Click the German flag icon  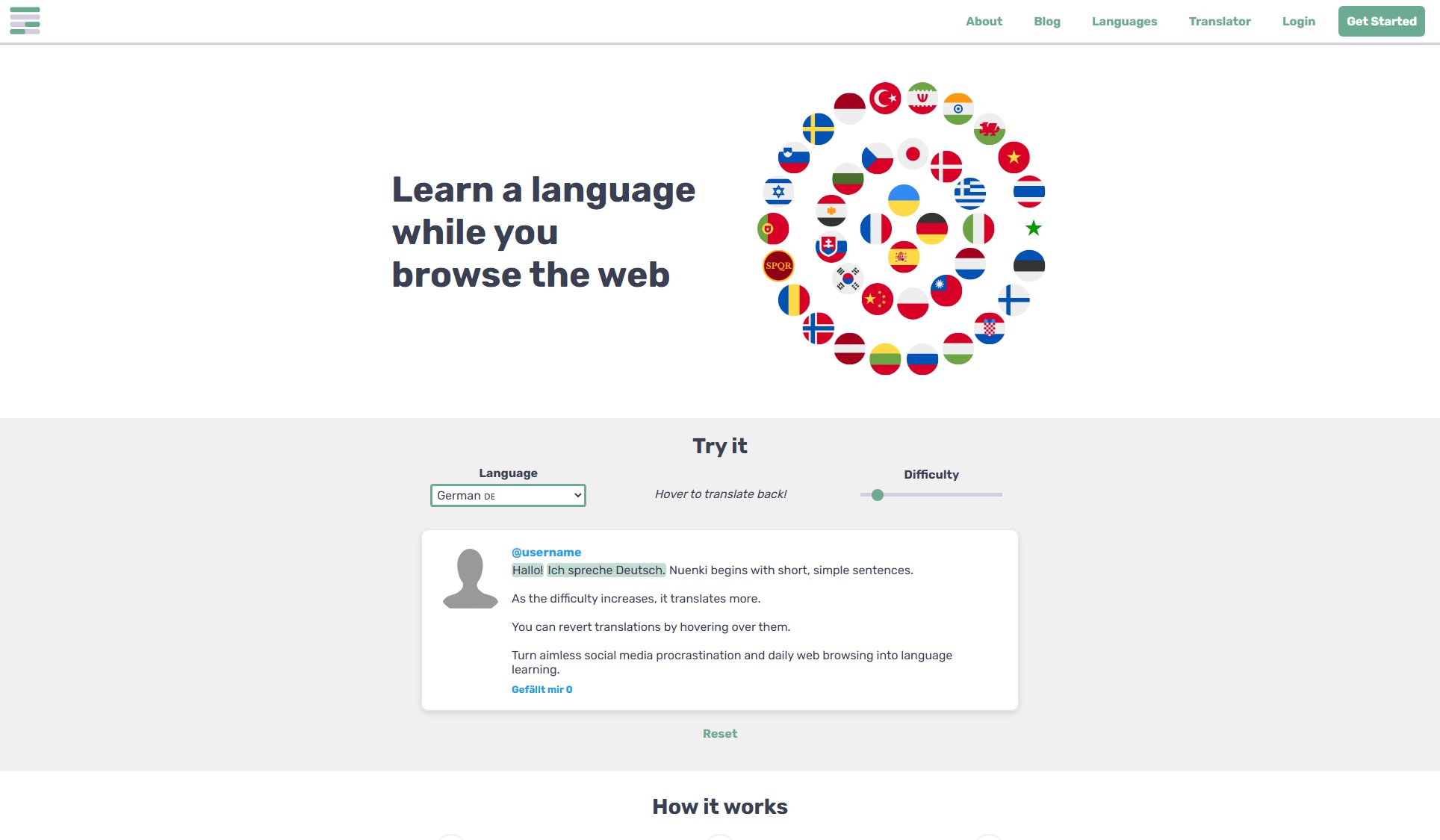click(931, 228)
